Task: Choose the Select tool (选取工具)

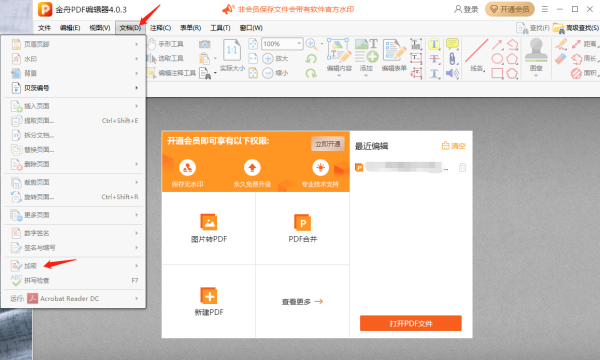Action: pos(165,58)
